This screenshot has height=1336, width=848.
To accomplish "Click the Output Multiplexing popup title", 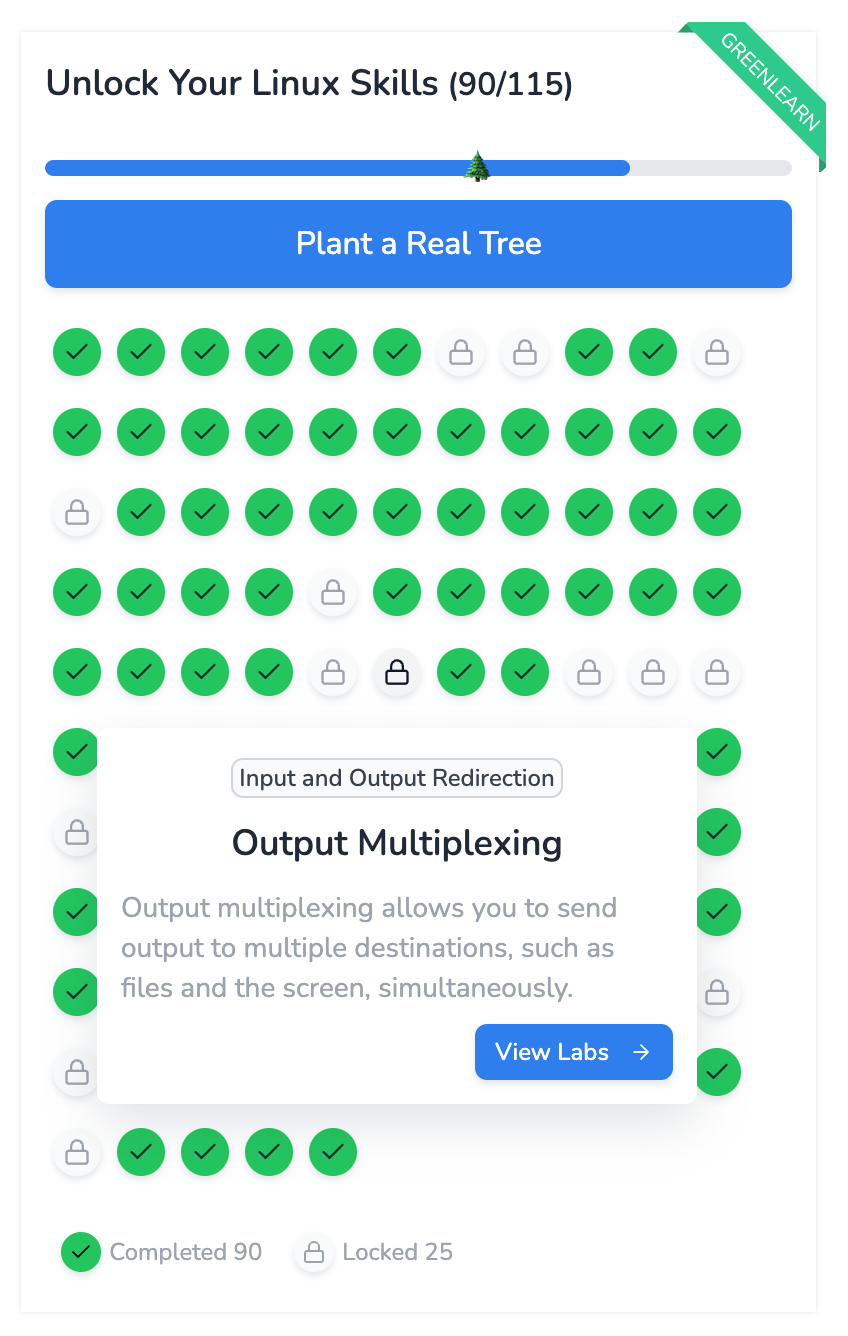I will tap(397, 843).
